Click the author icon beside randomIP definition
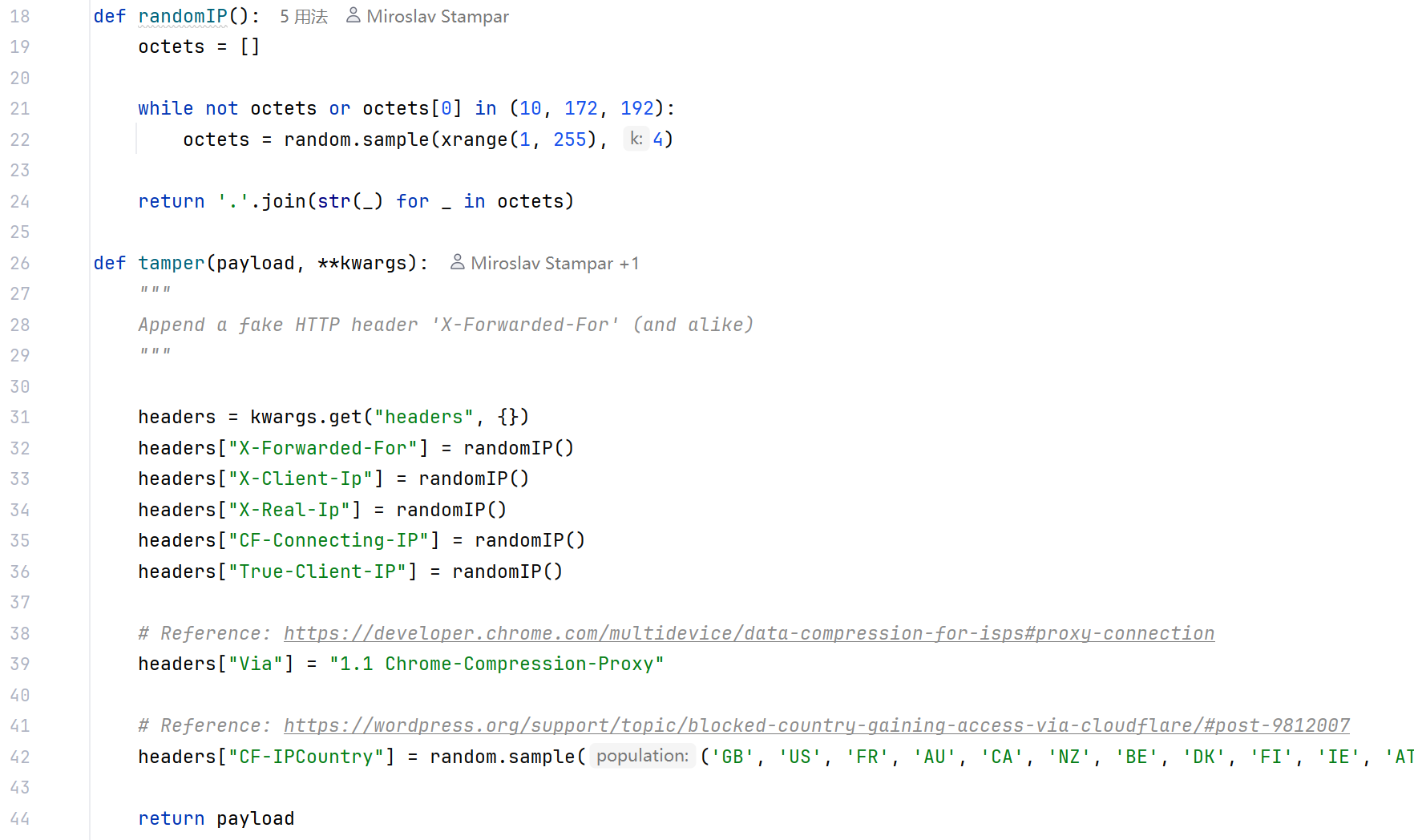 353,15
